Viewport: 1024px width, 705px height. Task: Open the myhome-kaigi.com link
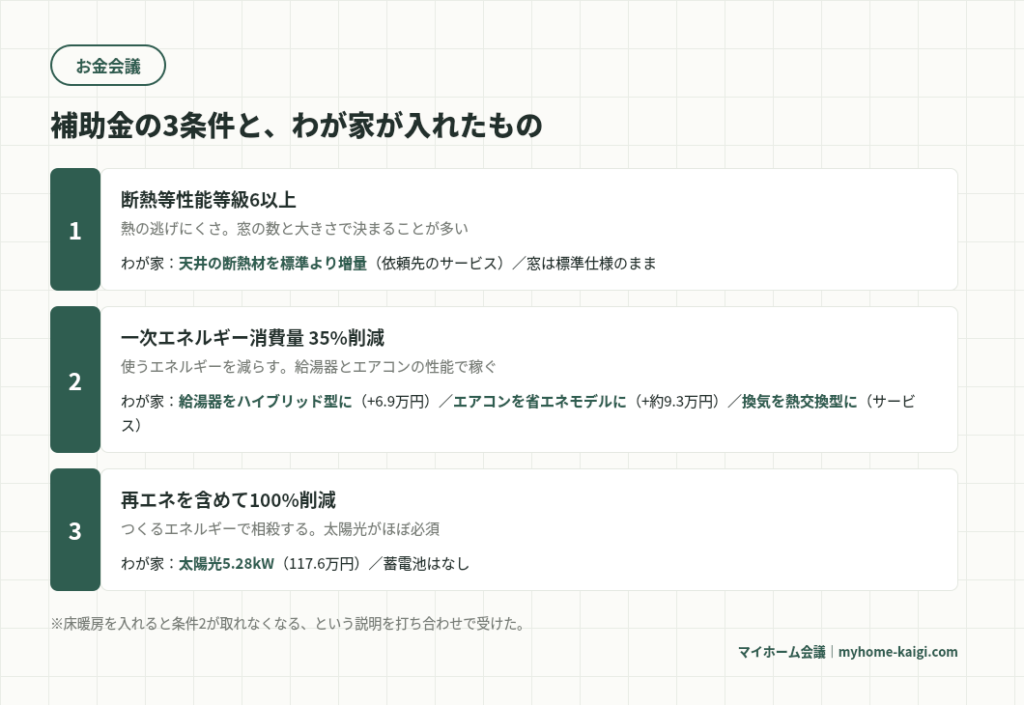(x=898, y=651)
